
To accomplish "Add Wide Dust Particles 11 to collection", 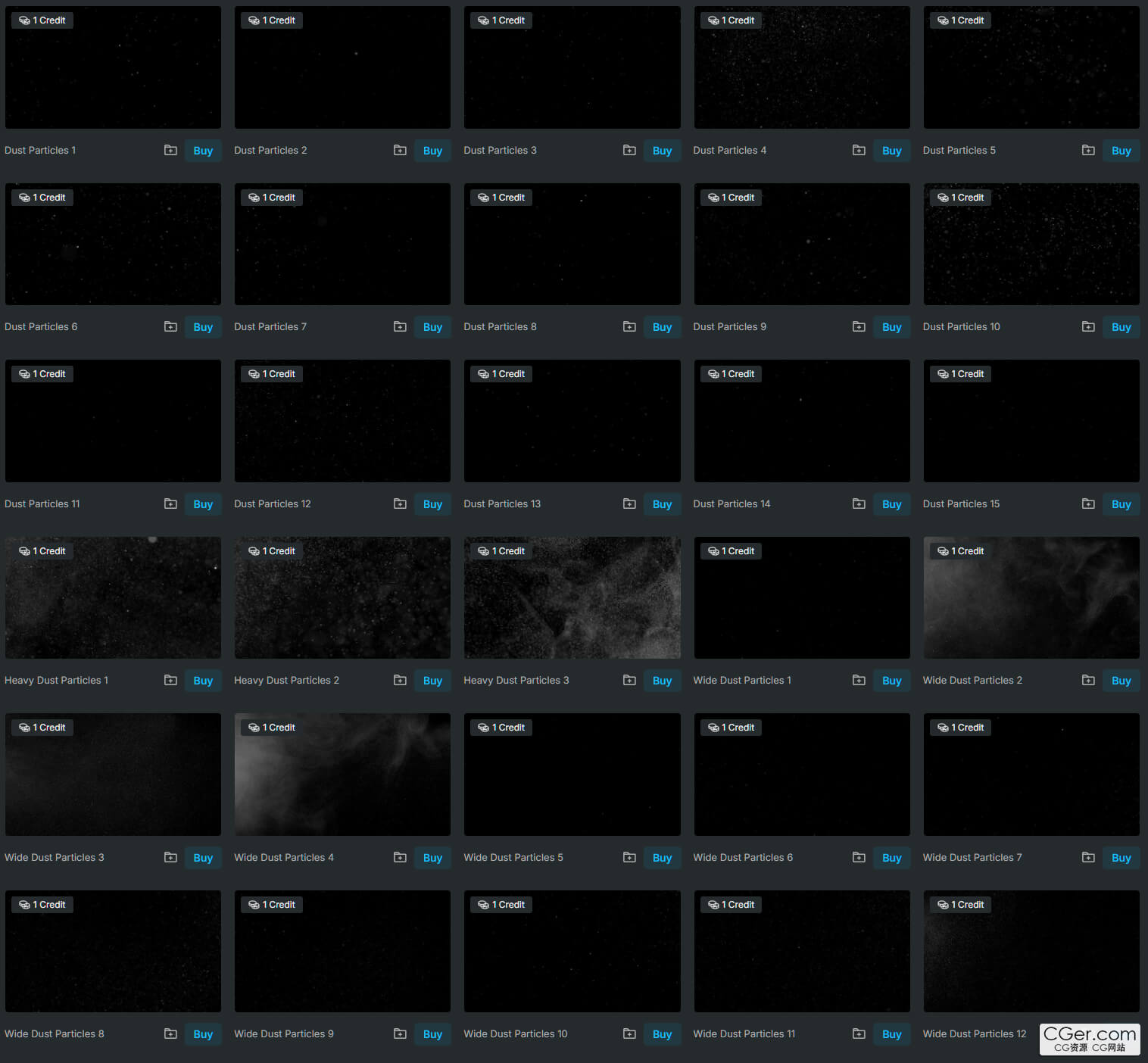I will (x=859, y=1033).
